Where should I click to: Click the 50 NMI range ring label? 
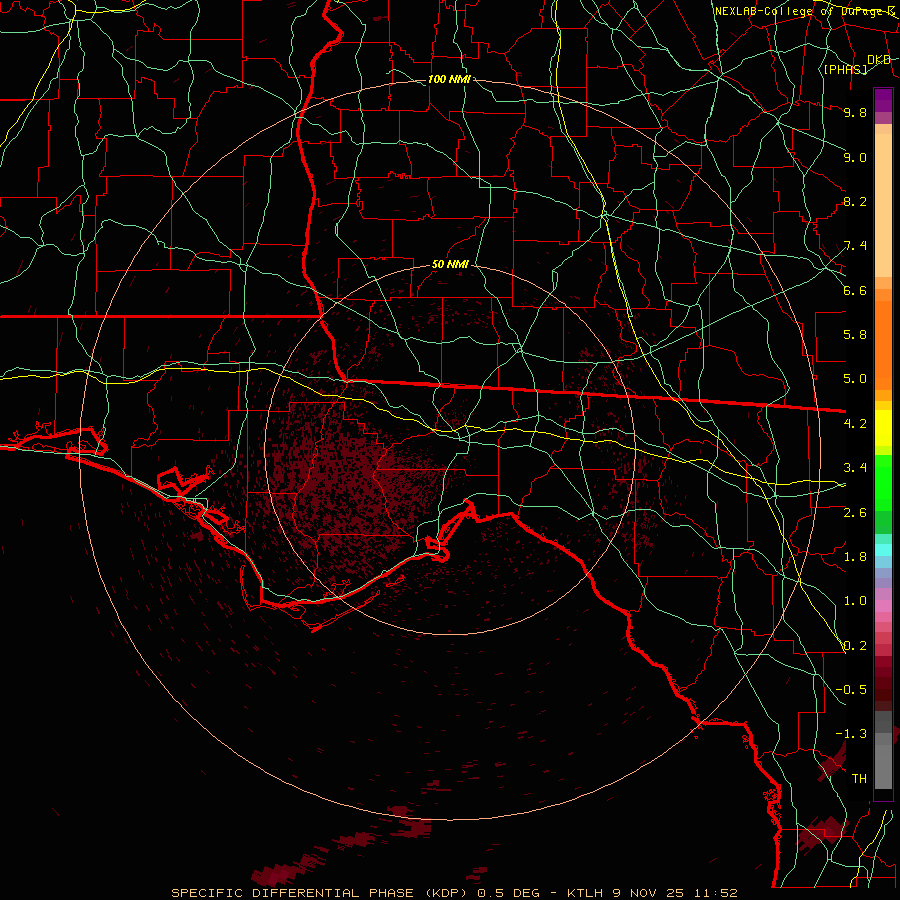(x=450, y=265)
